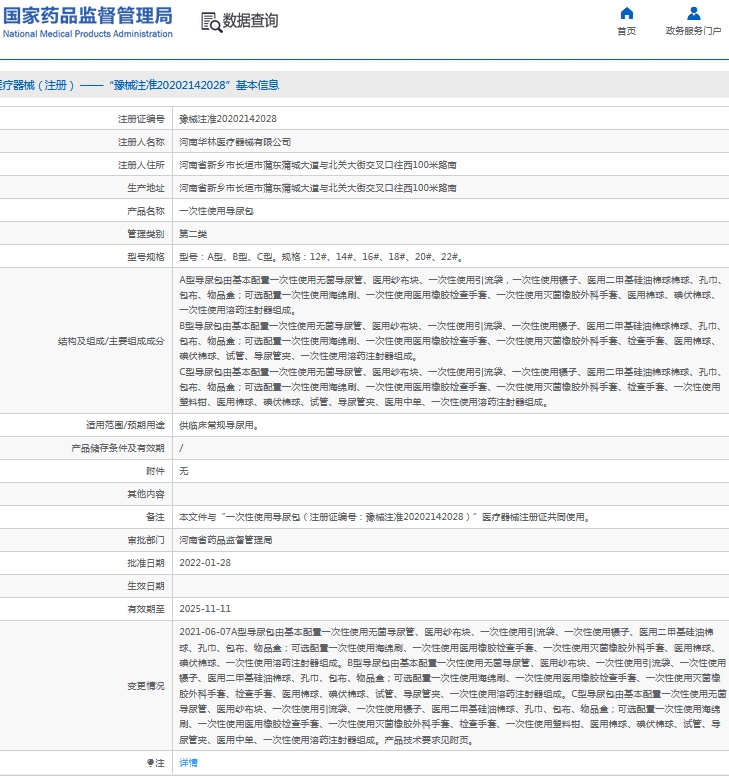This screenshot has width=729, height=778.
Task: Click the 国家药品监督管理局 site logo
Action: 87,22
